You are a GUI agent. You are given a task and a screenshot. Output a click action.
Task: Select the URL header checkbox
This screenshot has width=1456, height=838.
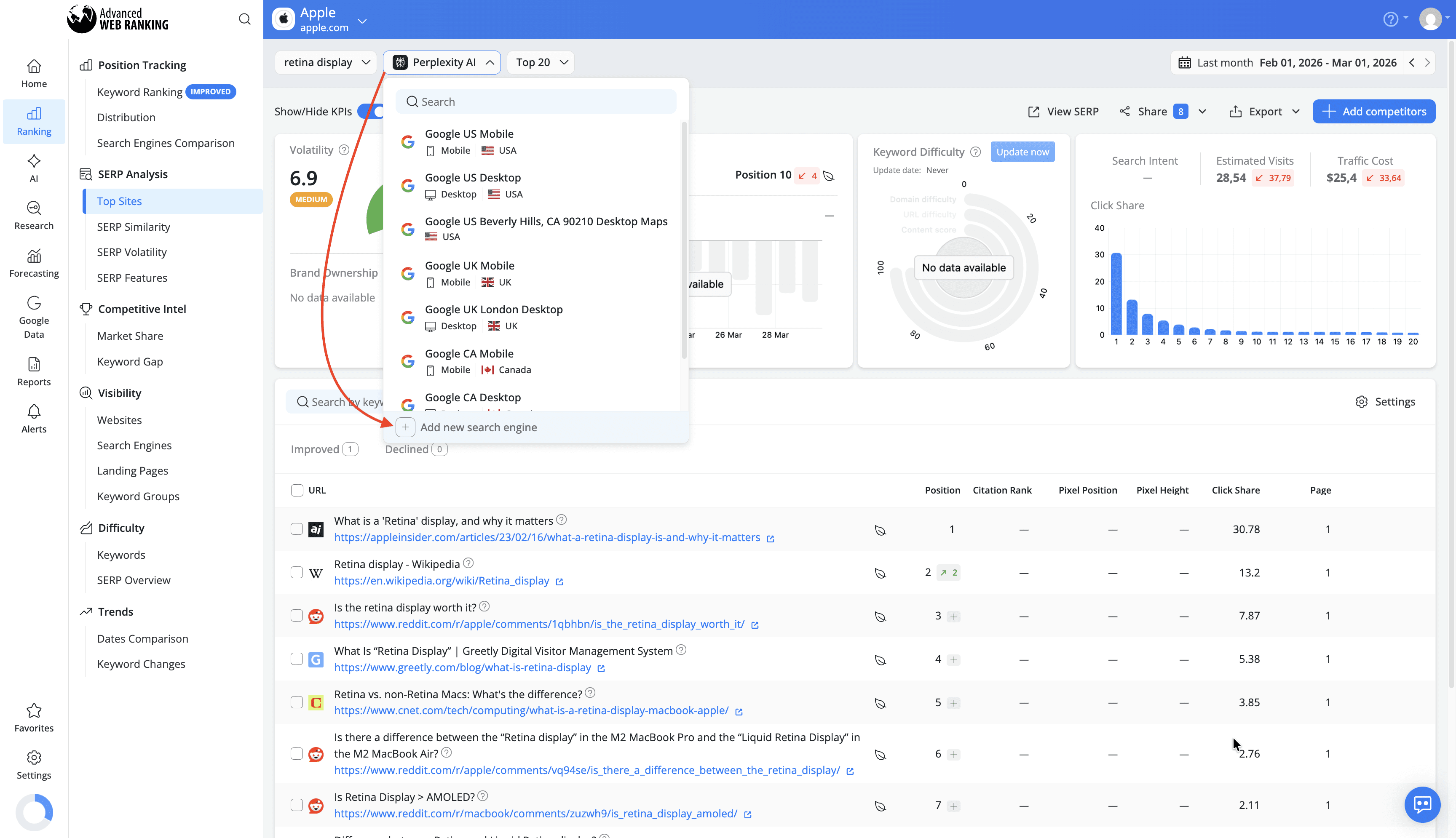[x=297, y=490]
